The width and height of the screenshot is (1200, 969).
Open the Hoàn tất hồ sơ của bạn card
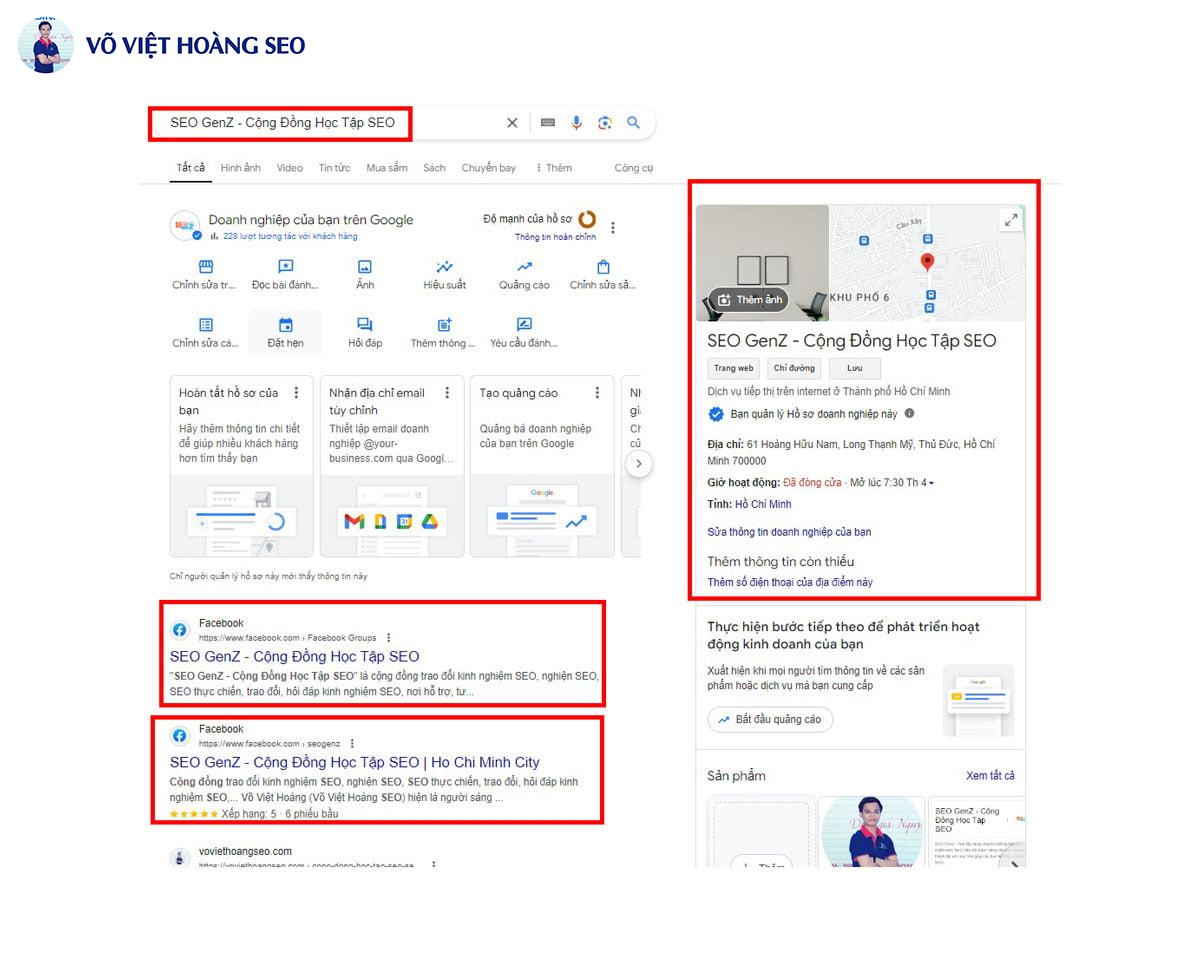[x=241, y=466]
